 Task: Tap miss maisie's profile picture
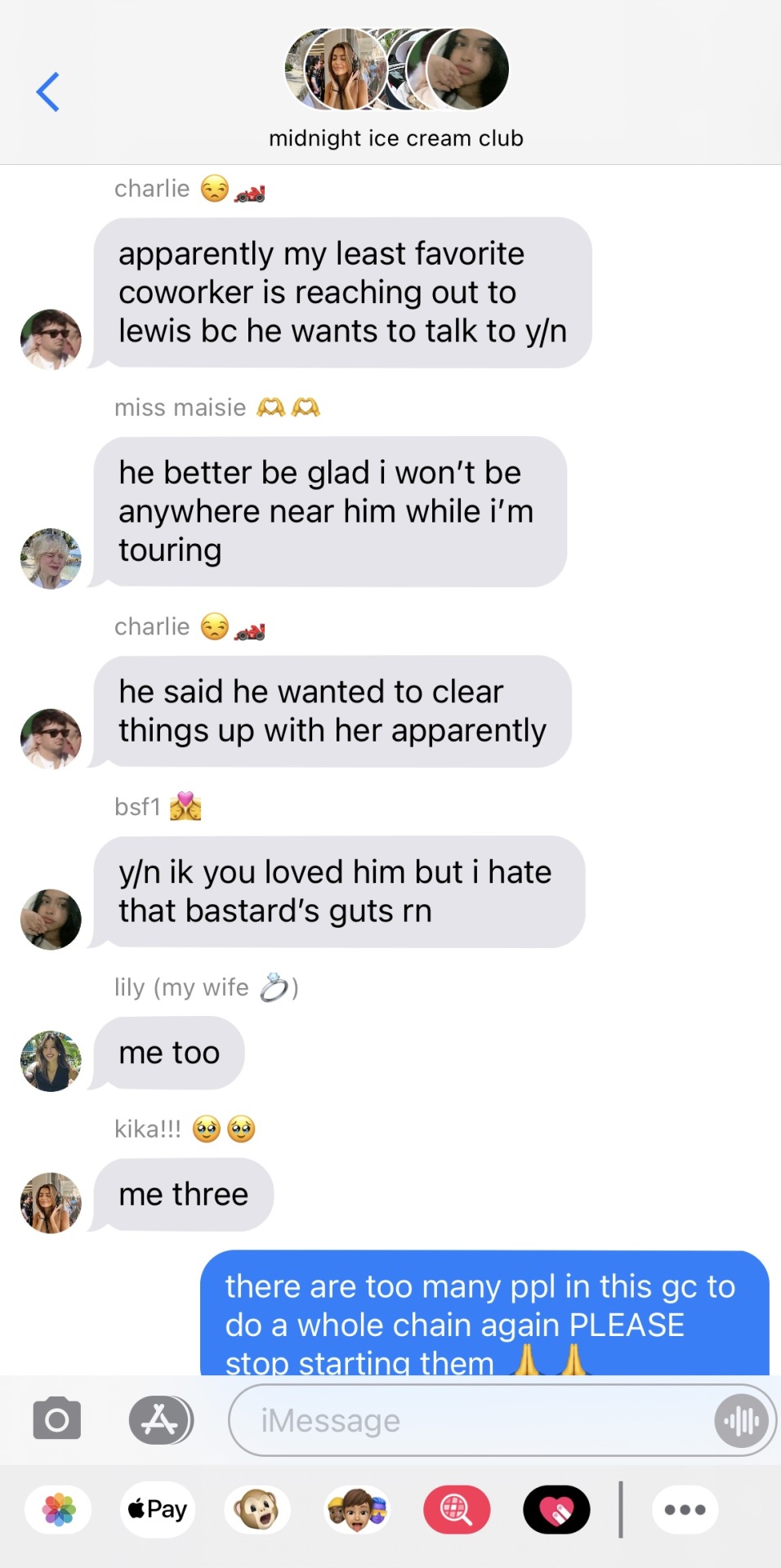click(x=51, y=559)
